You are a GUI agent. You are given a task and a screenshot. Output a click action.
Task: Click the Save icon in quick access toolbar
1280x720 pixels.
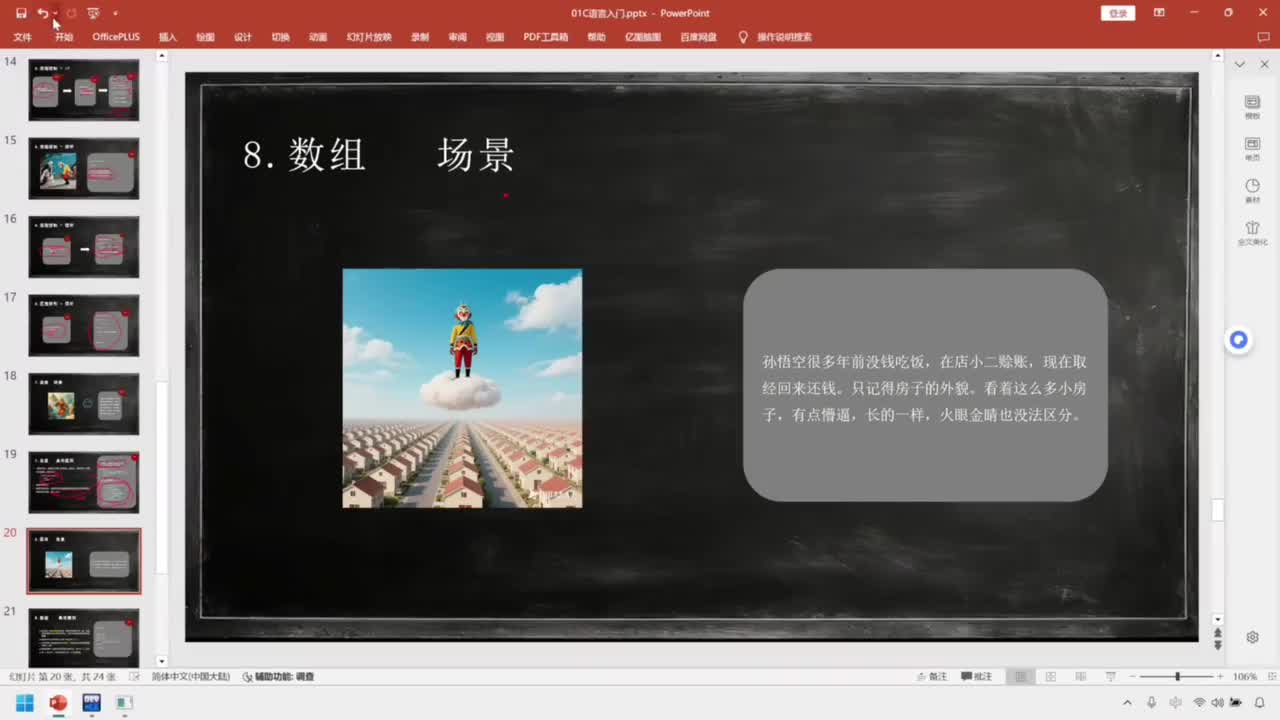(21, 13)
